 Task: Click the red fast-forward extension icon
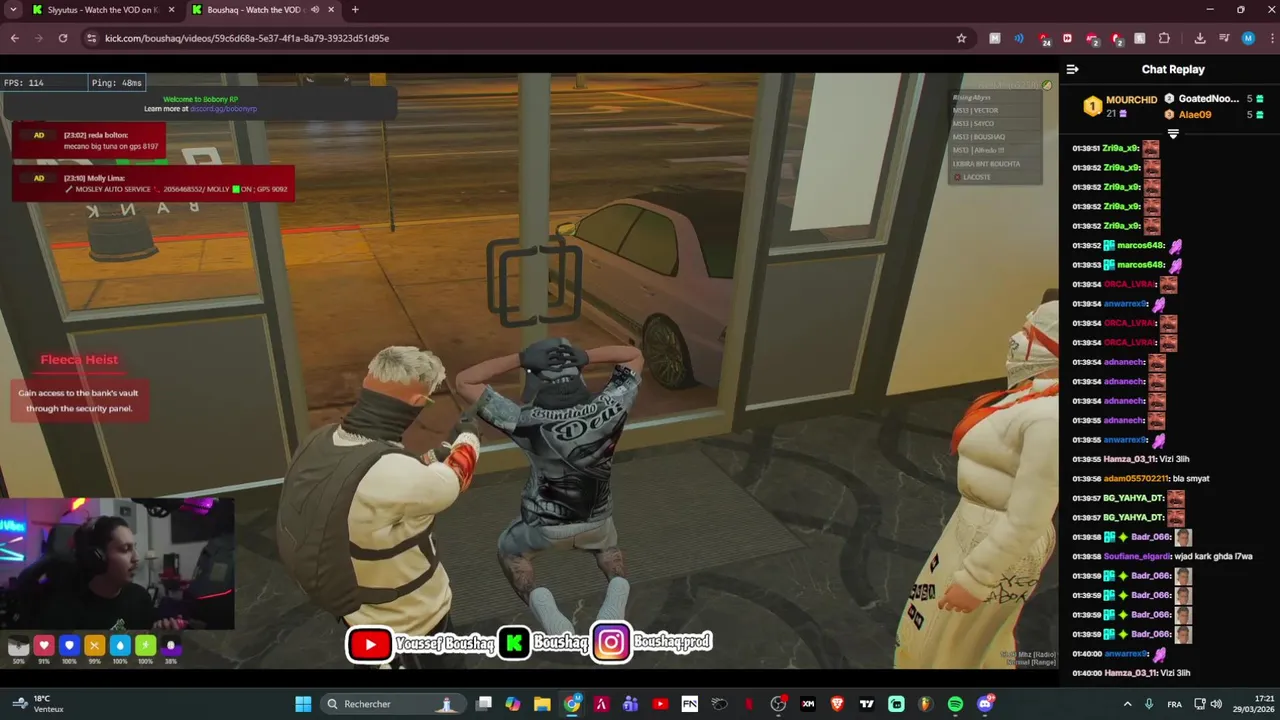click(1067, 38)
